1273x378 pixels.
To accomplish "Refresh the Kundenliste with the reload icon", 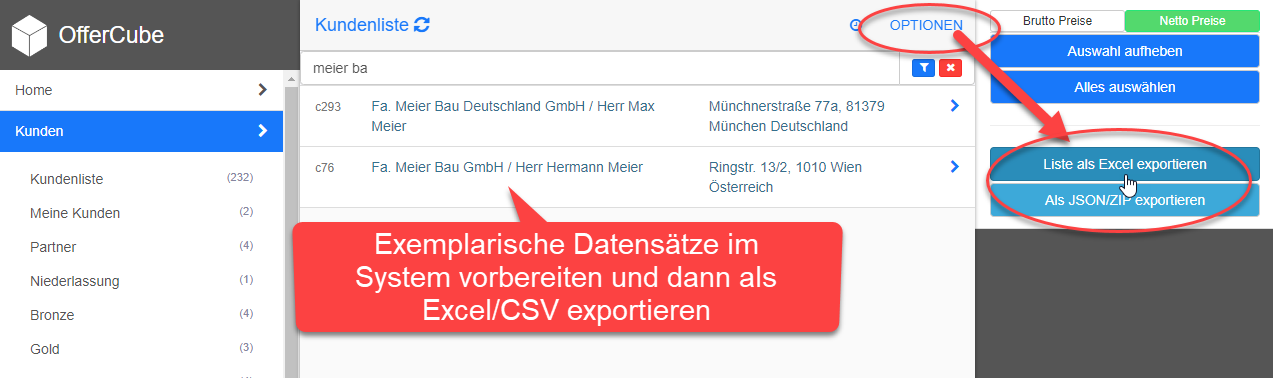I will click(x=422, y=25).
